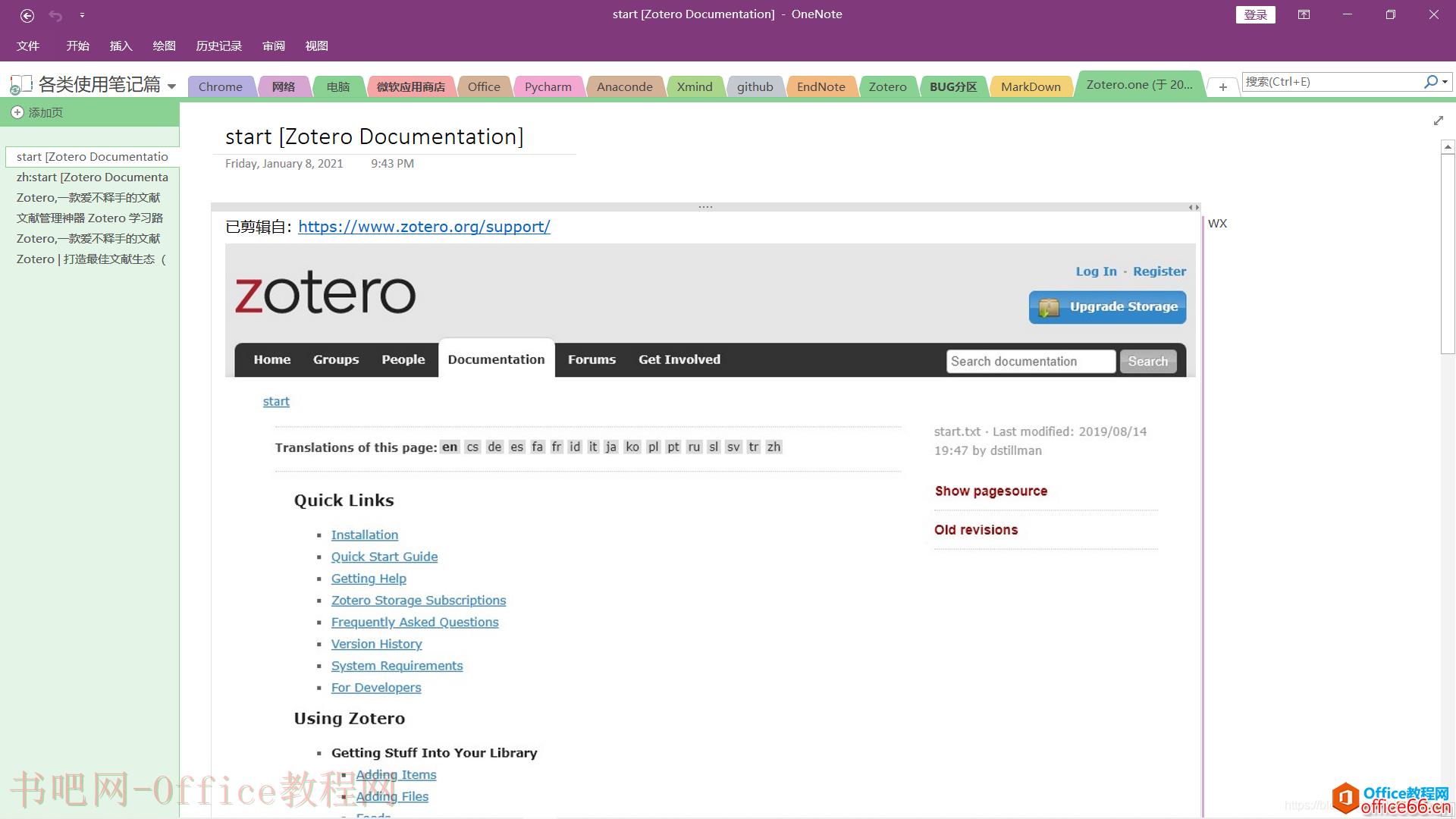Screen dimensions: 1456x819
Task: Select page '文献管理神器 Zotero 学习路'
Action: (92, 218)
